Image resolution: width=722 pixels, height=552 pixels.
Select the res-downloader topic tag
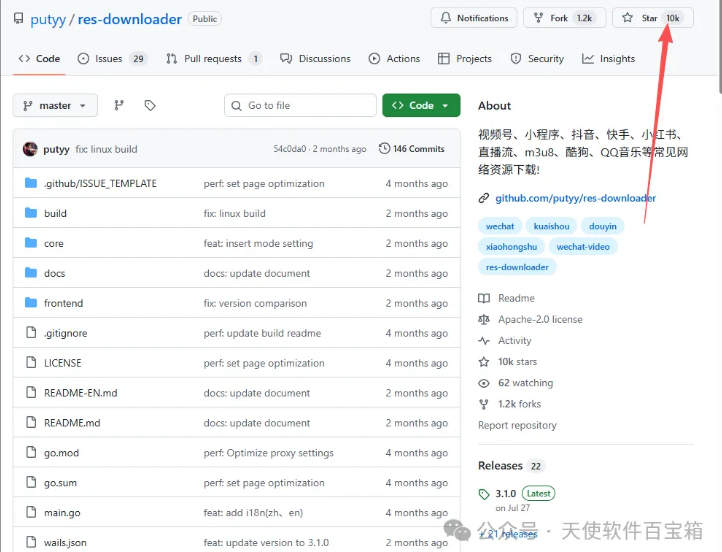tap(517, 267)
